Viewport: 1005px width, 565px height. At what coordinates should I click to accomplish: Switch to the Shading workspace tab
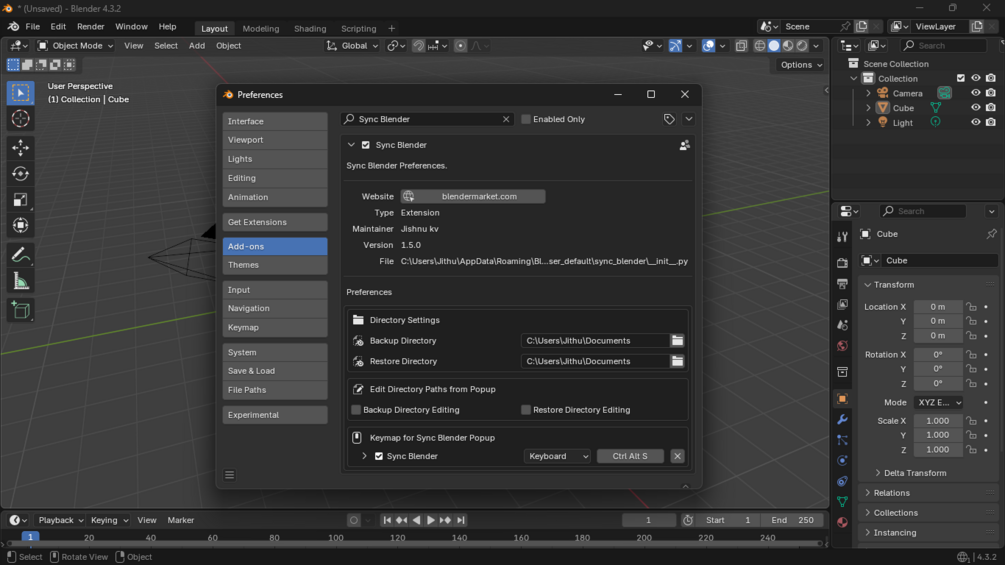click(310, 28)
